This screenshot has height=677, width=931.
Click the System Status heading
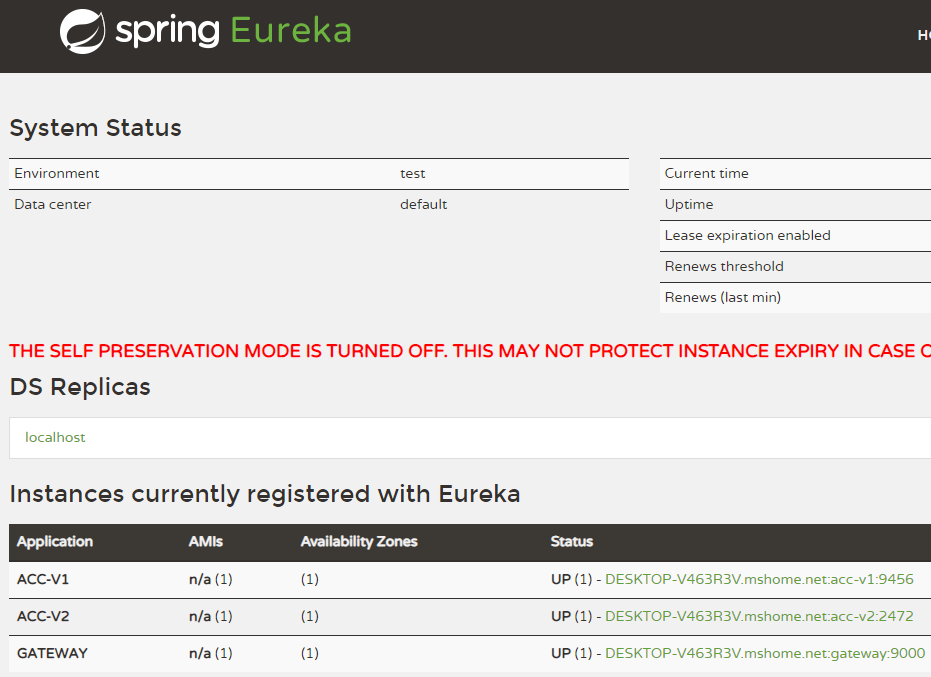(x=95, y=128)
